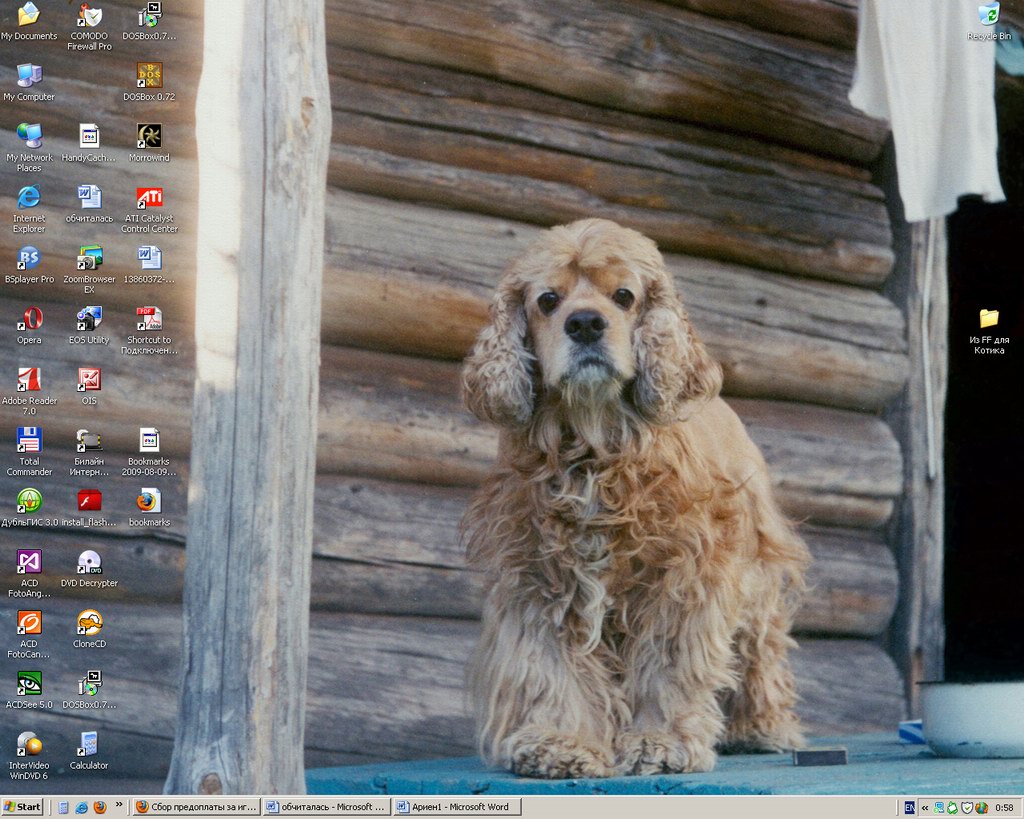This screenshot has width=1024, height=819.
Task: Select the DOSBox0.7 shortcut beside ACDSee 5.0
Action: [89, 690]
